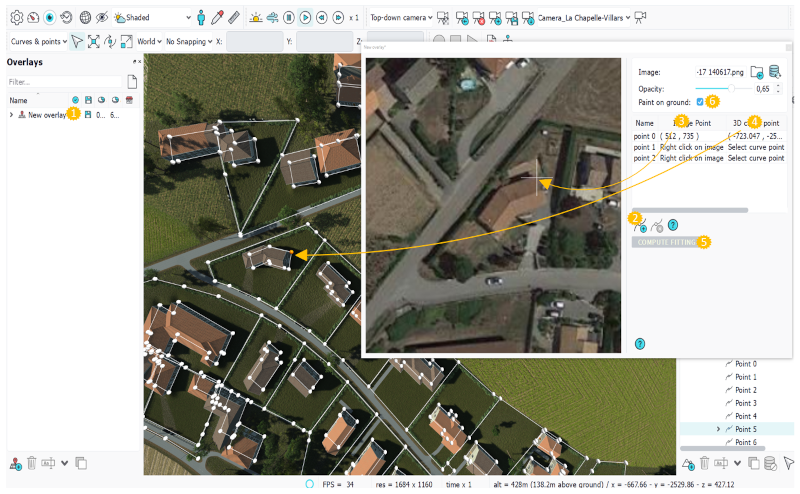
Task: Click the sun lighting icon
Action: (x=254, y=18)
